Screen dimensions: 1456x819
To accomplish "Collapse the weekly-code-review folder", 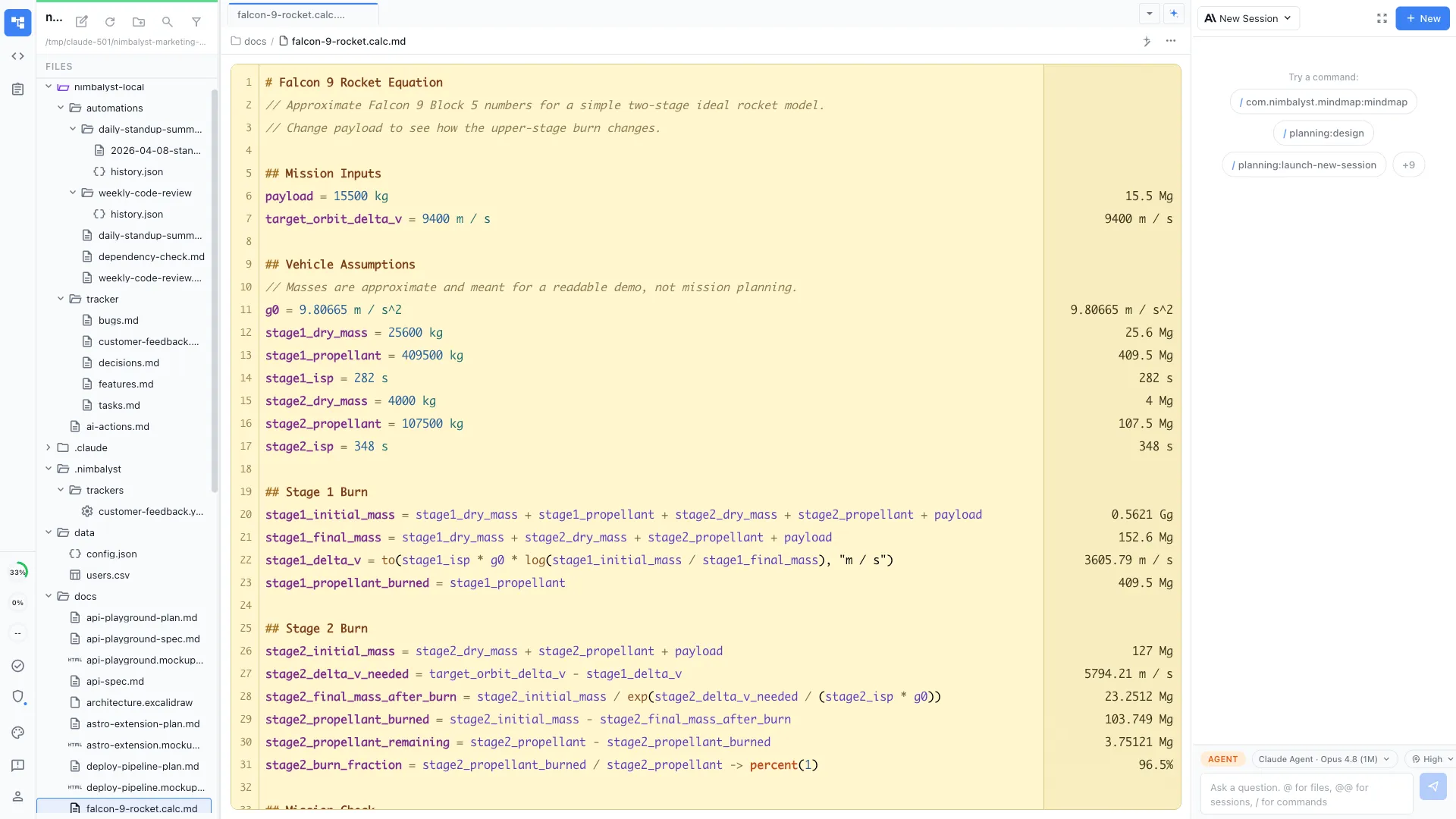I will pos(73,193).
